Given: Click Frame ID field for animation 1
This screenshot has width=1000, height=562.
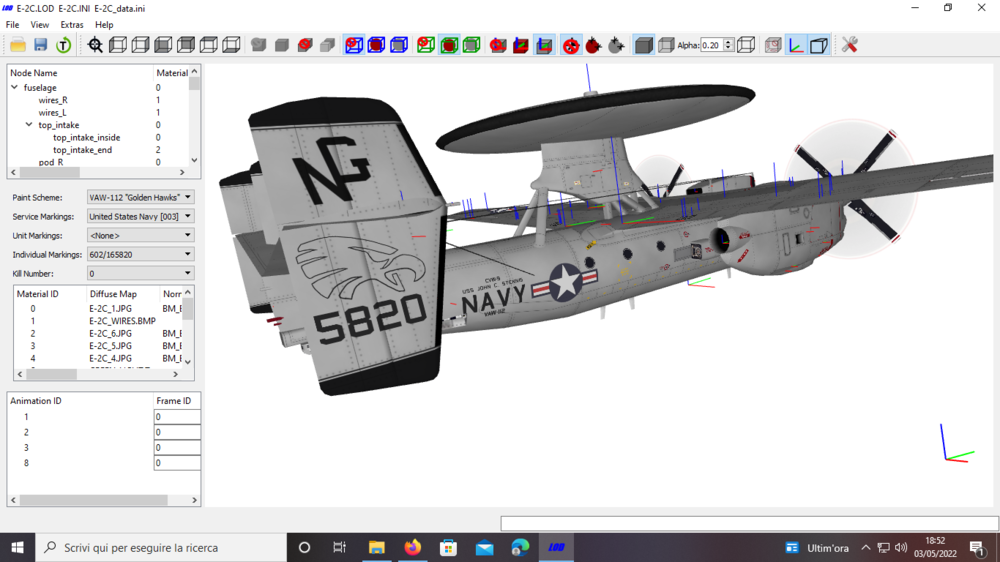Looking at the screenshot, I should [177, 417].
